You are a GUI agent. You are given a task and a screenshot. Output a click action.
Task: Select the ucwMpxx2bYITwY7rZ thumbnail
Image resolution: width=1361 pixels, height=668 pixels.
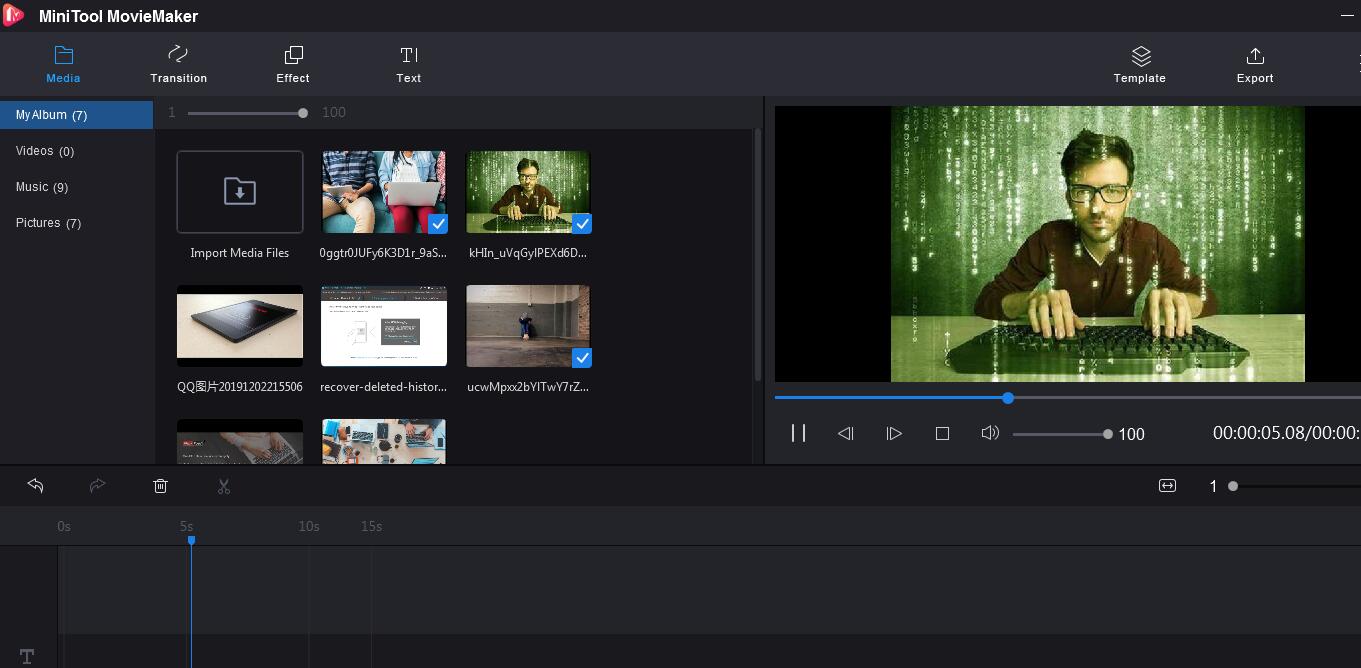click(528, 326)
